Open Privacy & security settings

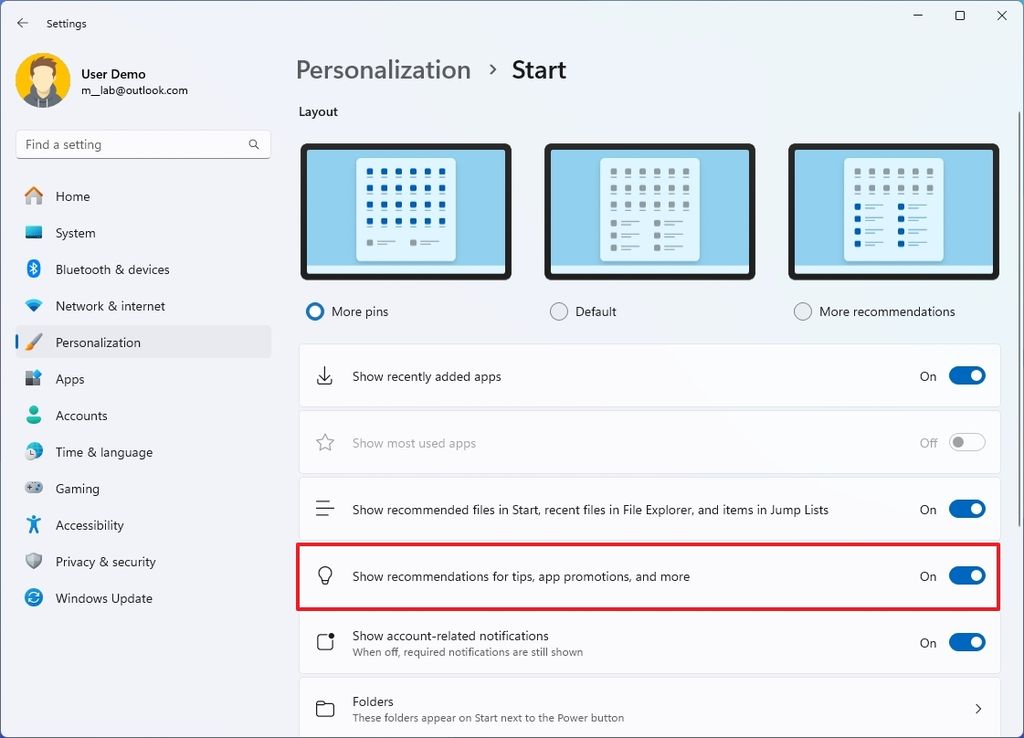(105, 561)
